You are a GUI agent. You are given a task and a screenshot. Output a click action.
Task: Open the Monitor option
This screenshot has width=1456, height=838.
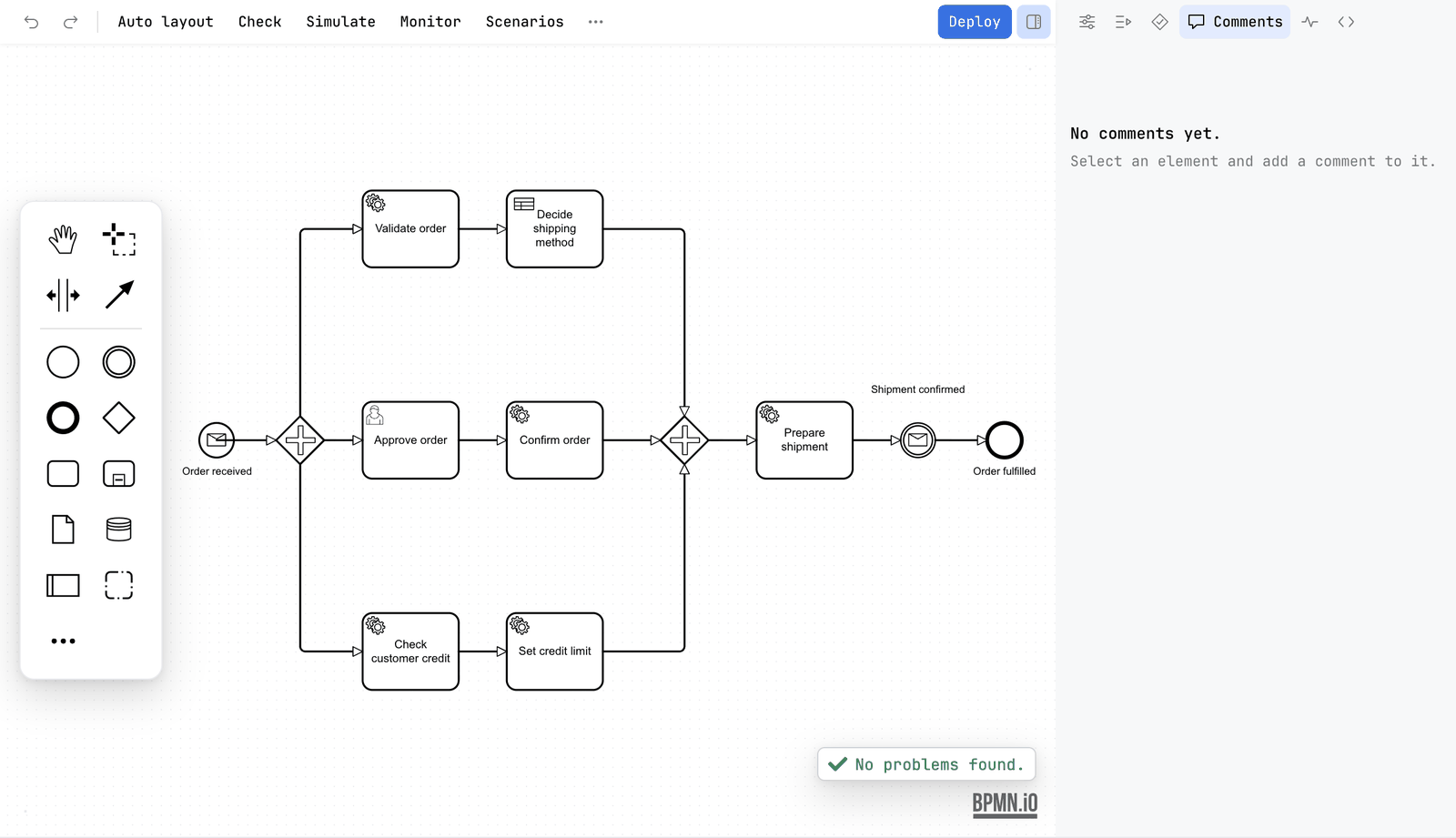point(430,22)
